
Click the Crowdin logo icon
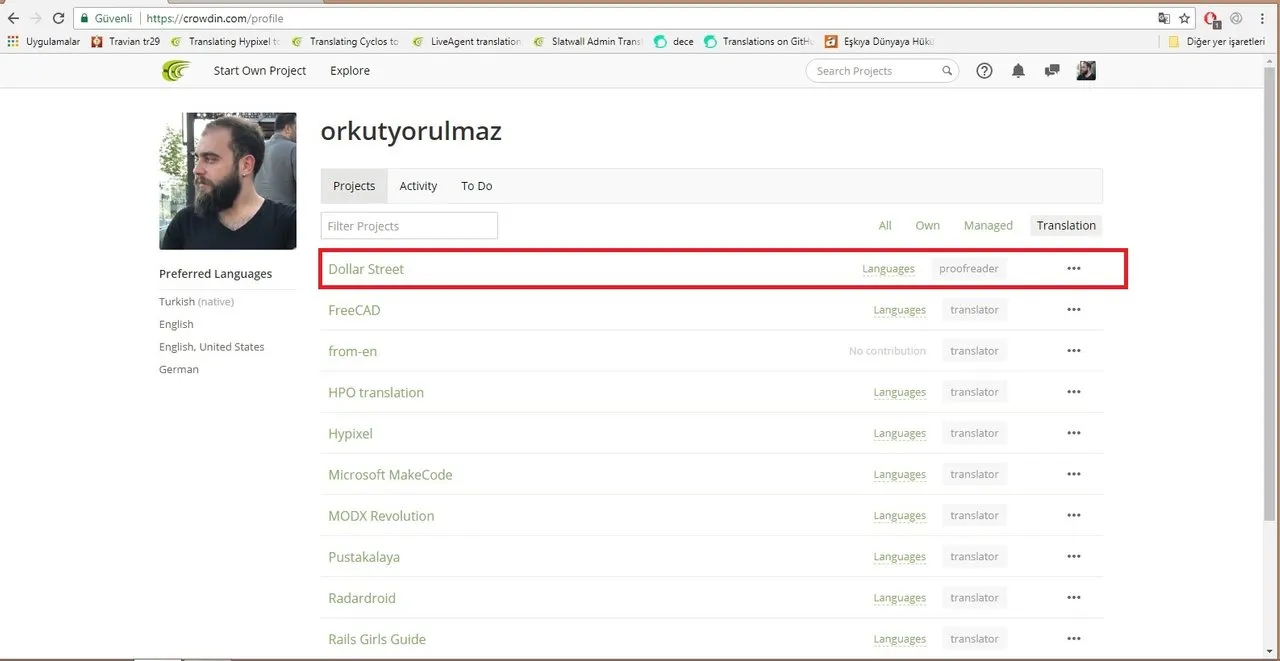[x=176, y=71]
